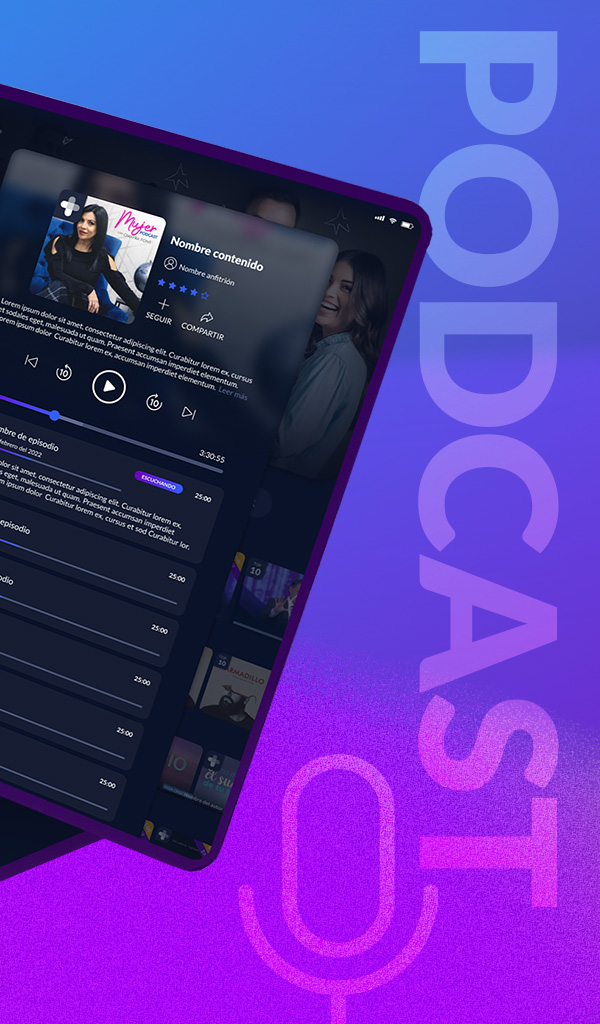Viewport: 600px width, 1024px height.
Task: Open the host name "Nombre anfitrión"
Action: coord(206,274)
